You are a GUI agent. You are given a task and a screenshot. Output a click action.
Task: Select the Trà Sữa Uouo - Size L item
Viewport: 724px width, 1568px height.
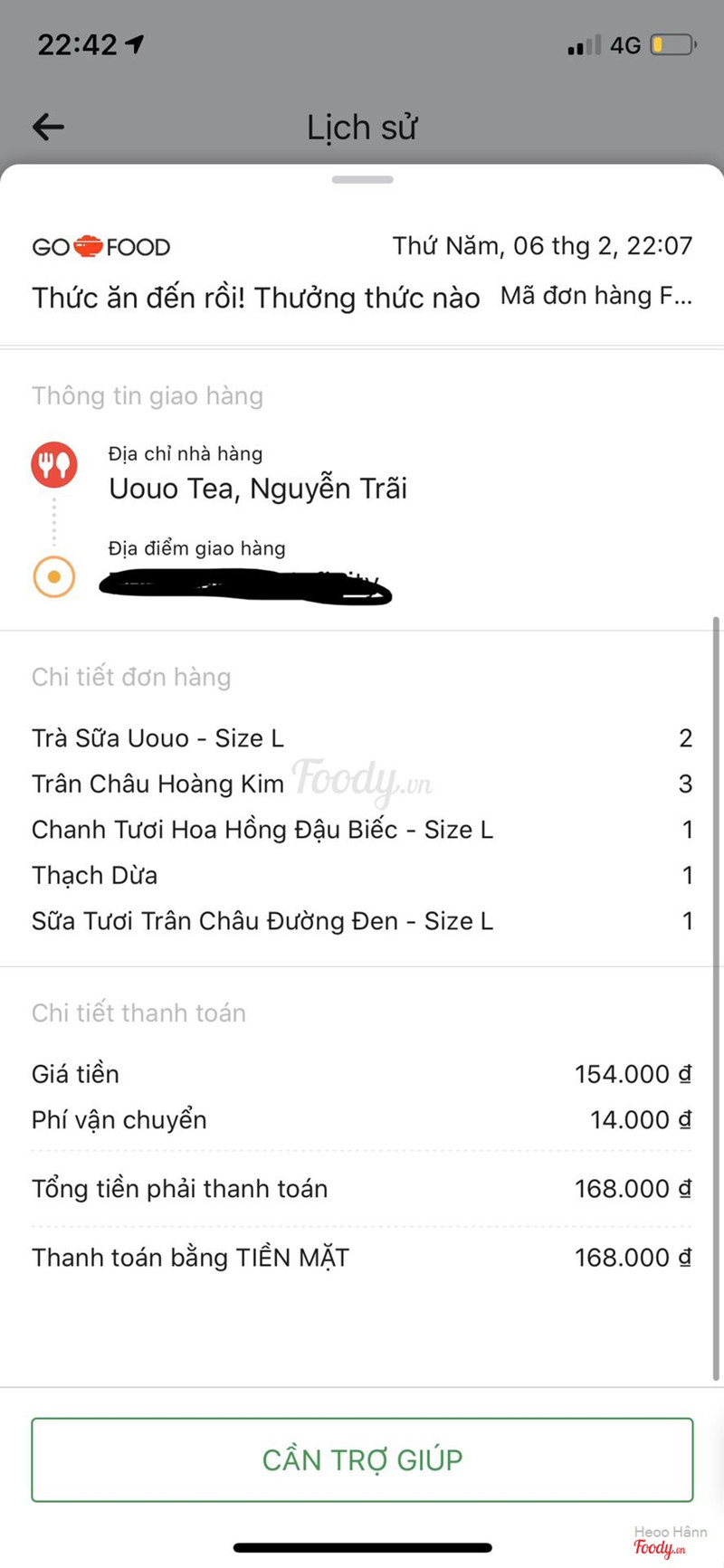coord(158,738)
